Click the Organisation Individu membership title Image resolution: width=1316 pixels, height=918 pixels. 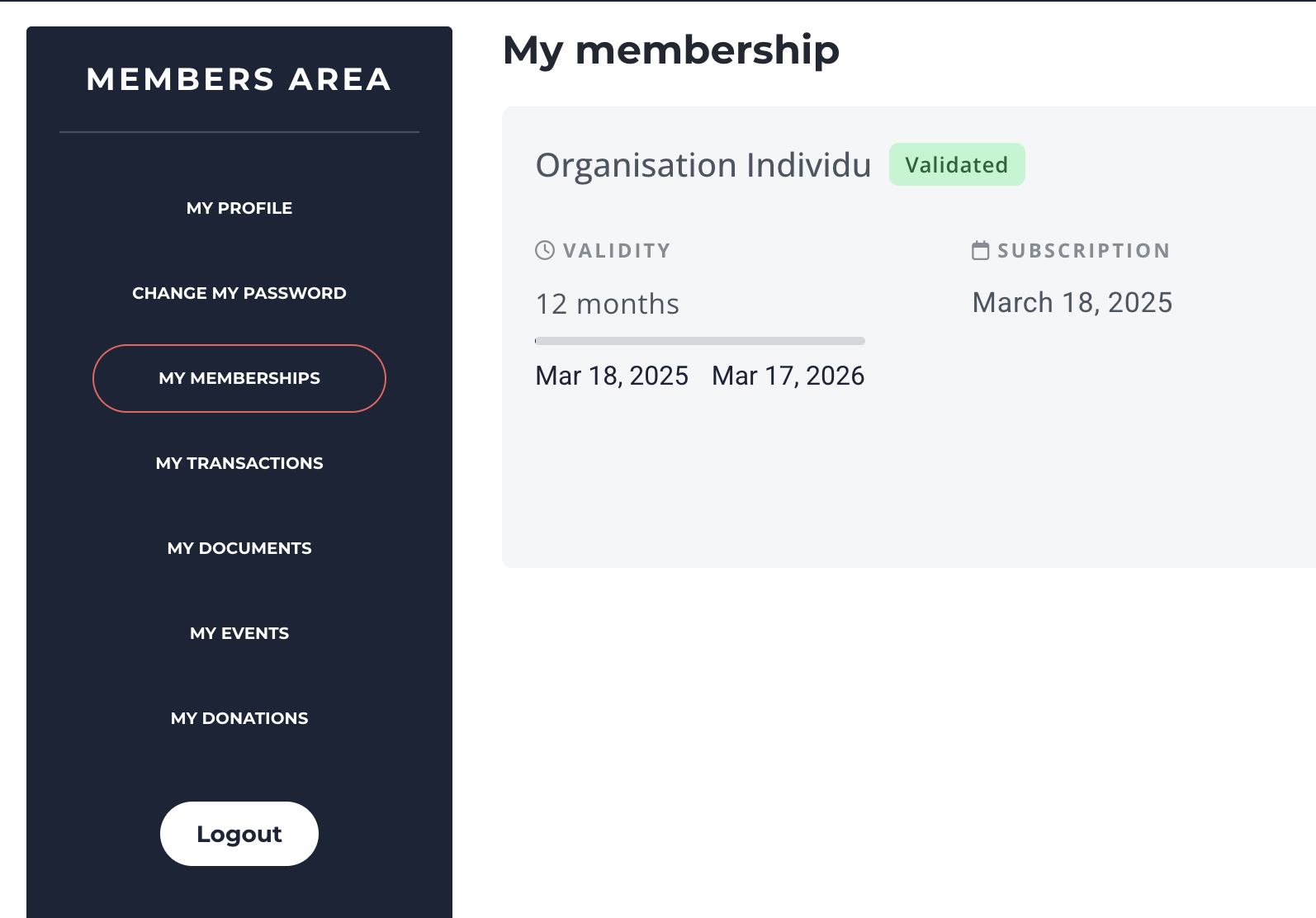tap(703, 165)
